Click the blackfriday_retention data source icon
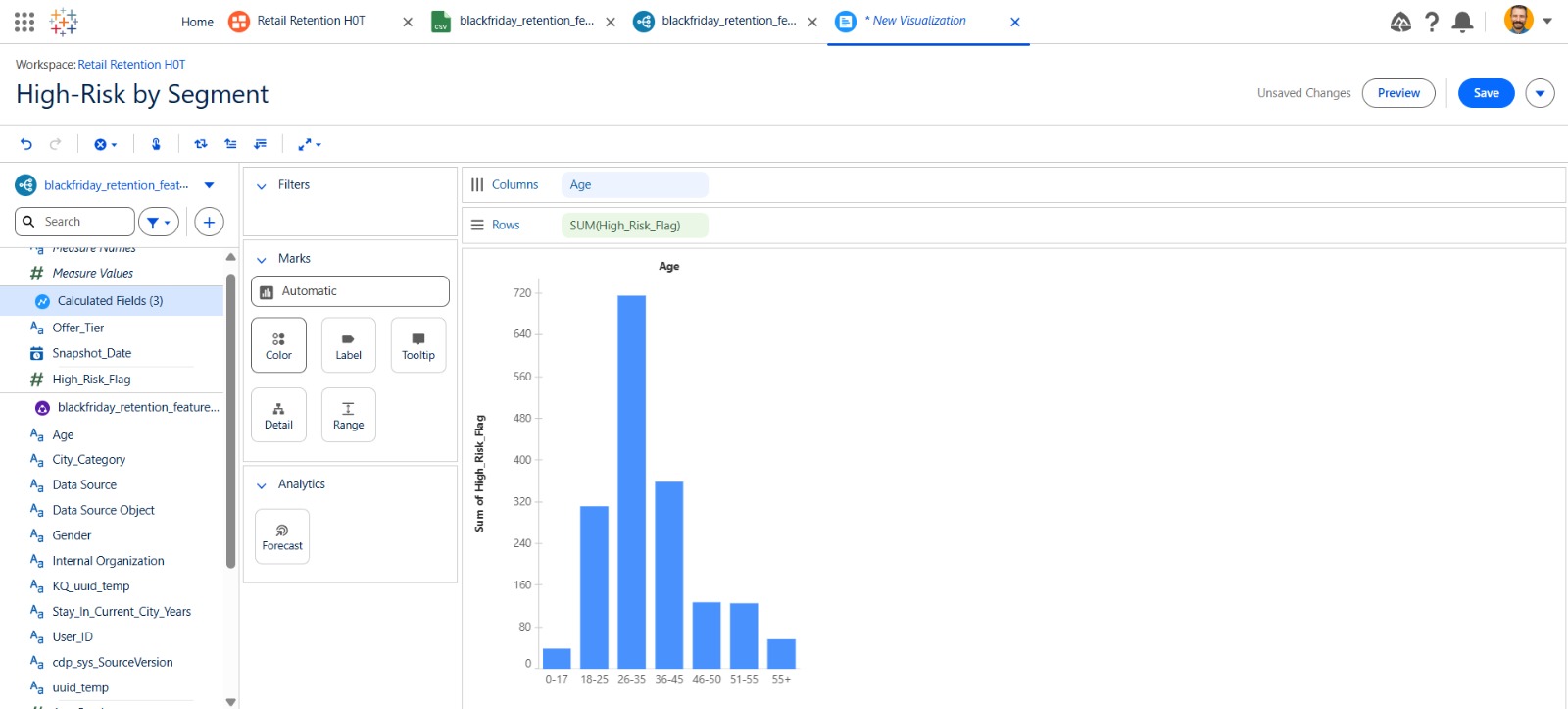1568x709 pixels. point(26,184)
